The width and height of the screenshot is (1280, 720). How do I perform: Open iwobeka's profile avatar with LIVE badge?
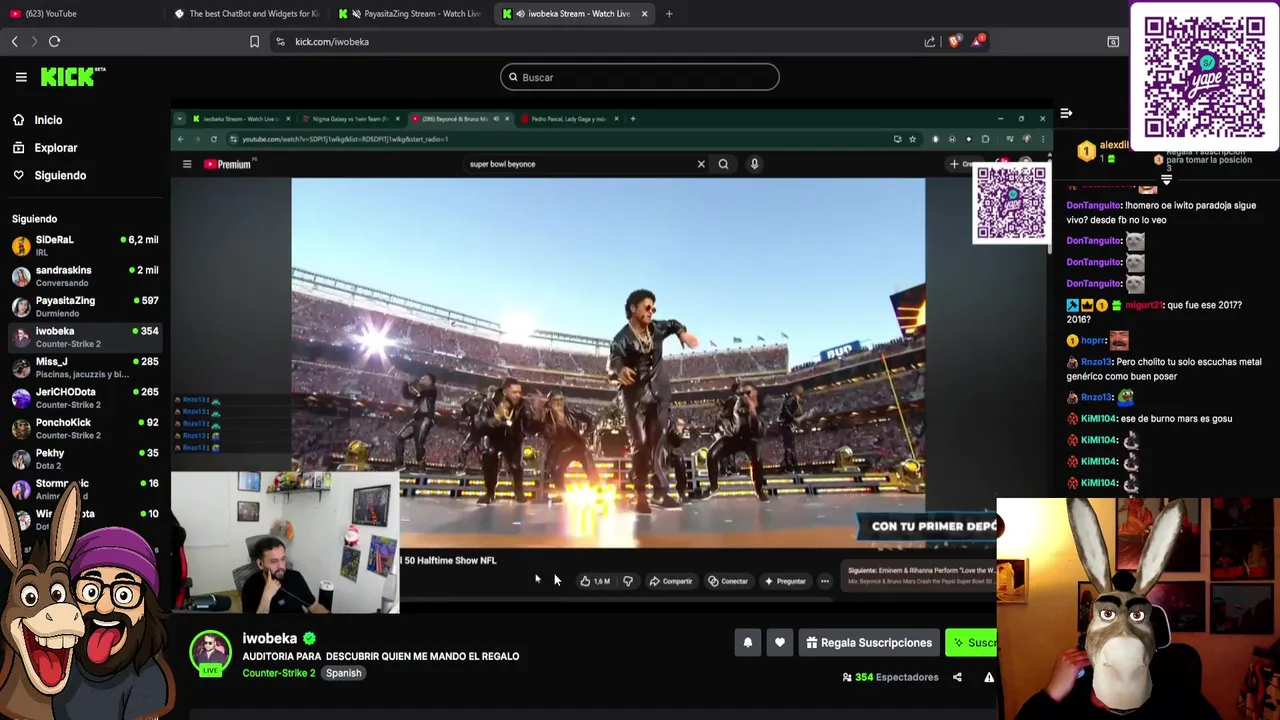[x=210, y=653]
